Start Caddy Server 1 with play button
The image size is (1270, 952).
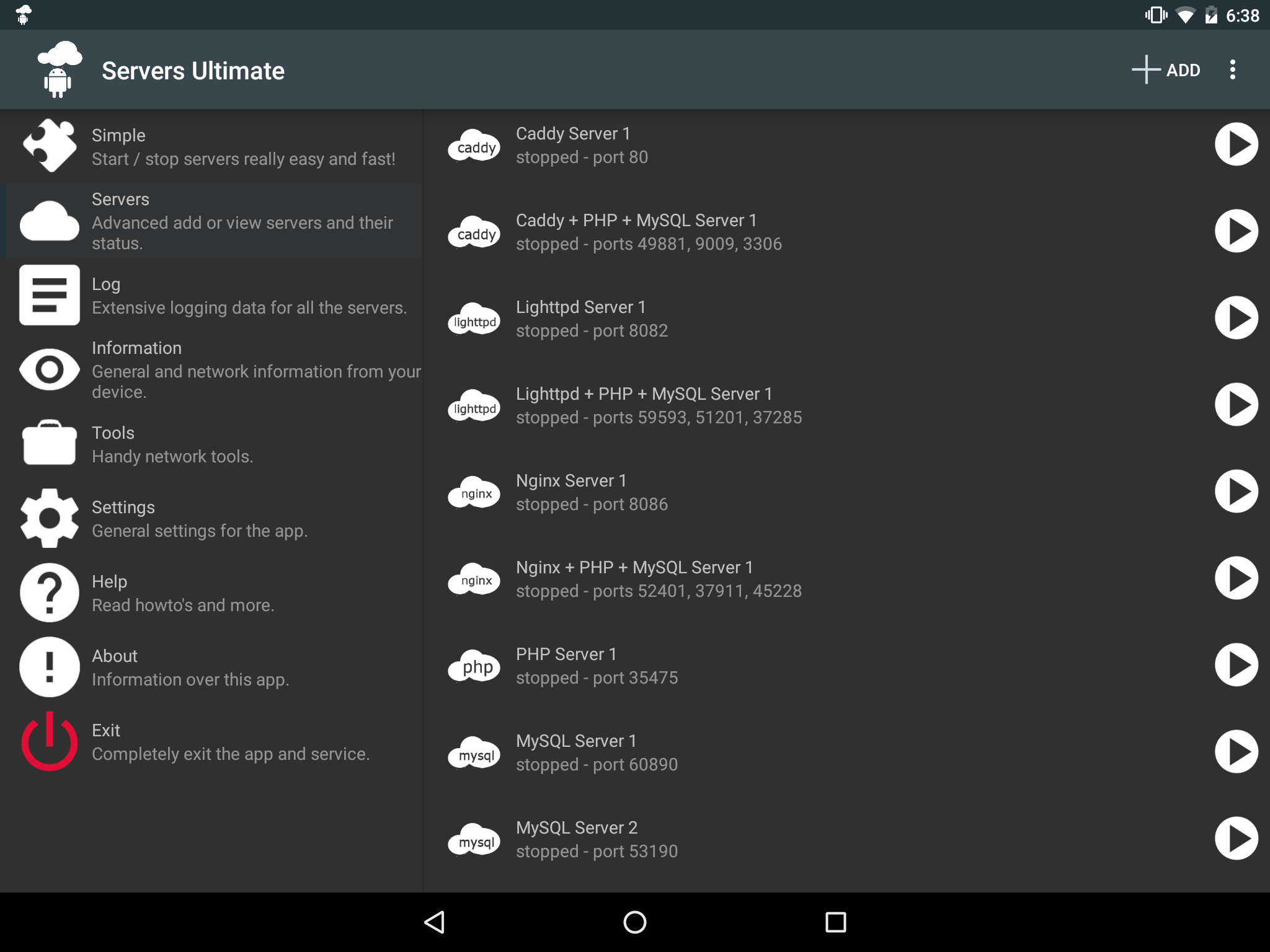[1236, 144]
